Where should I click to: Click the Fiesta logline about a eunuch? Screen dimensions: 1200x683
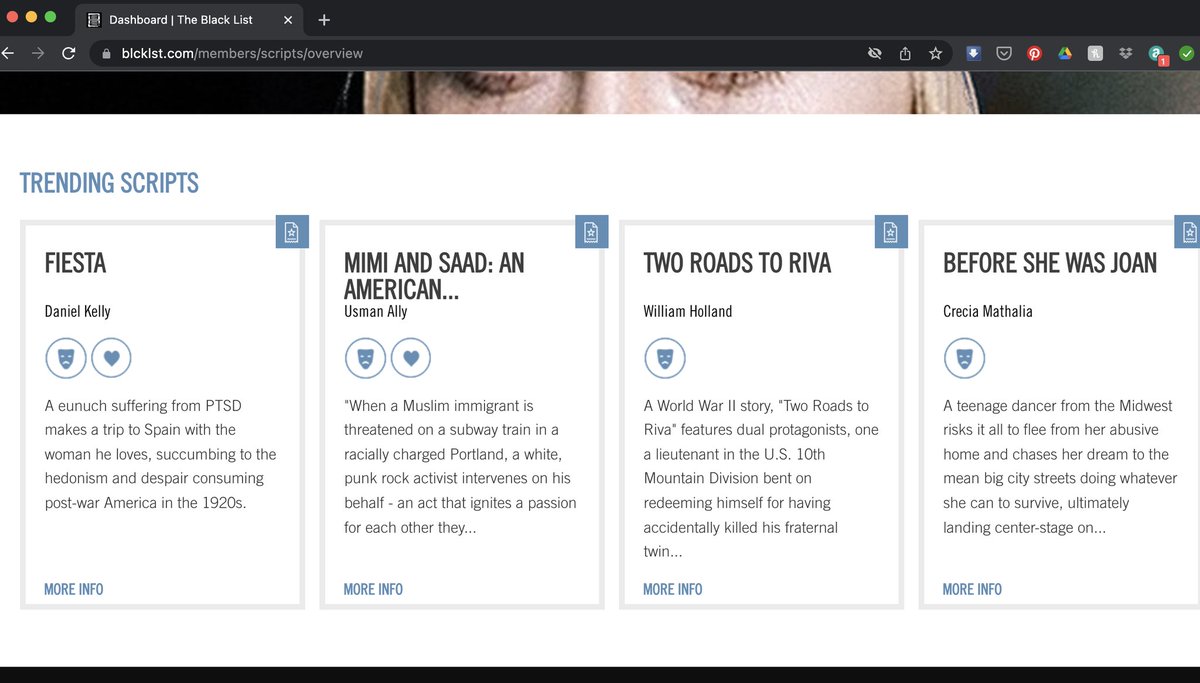(x=161, y=454)
